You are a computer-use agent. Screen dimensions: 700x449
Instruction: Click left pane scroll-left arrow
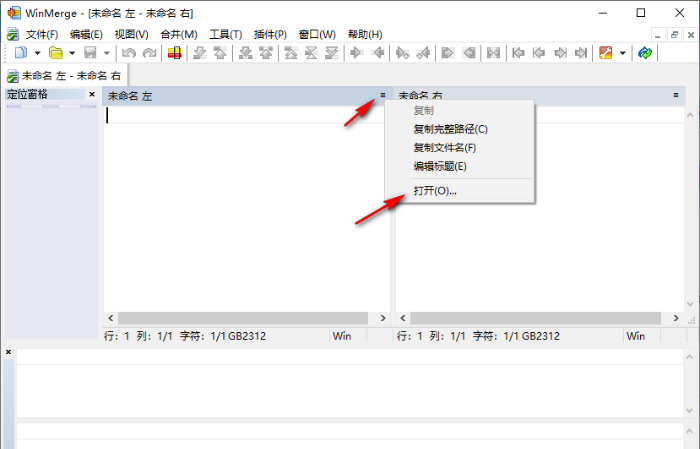tap(111, 318)
